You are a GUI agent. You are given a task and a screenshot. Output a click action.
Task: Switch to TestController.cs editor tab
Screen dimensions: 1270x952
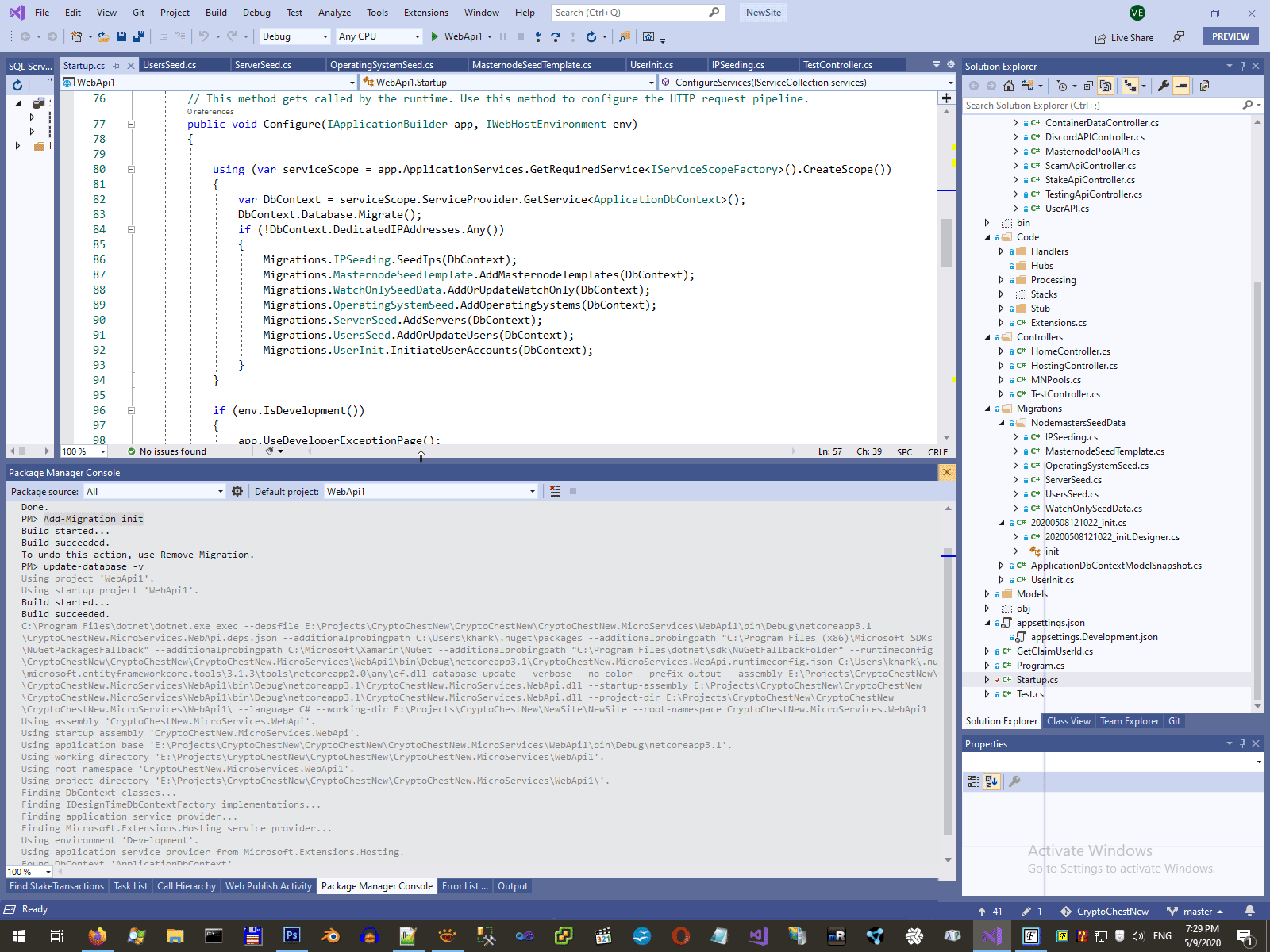click(x=852, y=65)
